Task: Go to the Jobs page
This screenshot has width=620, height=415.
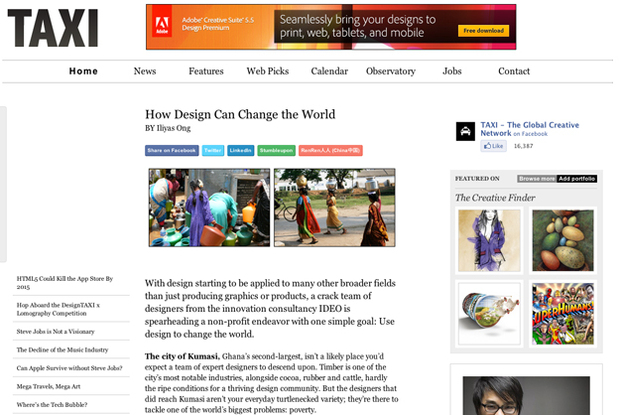Action: [x=452, y=71]
